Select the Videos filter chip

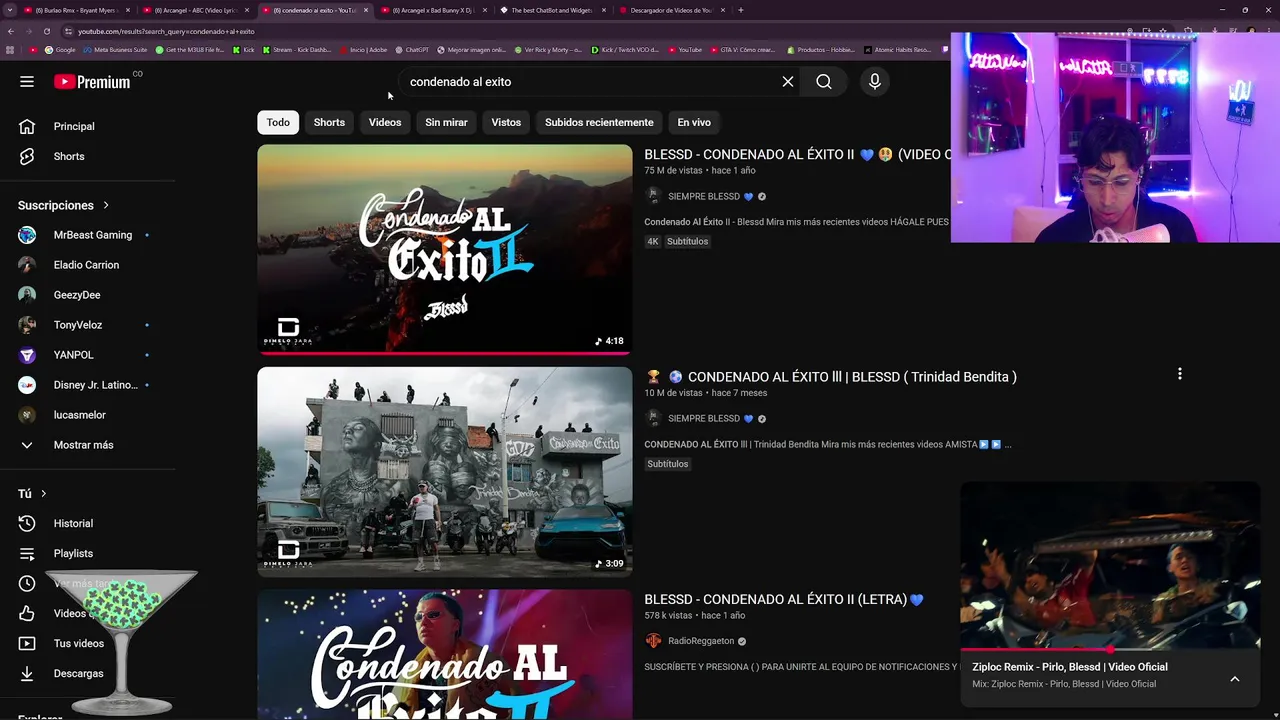pos(385,122)
